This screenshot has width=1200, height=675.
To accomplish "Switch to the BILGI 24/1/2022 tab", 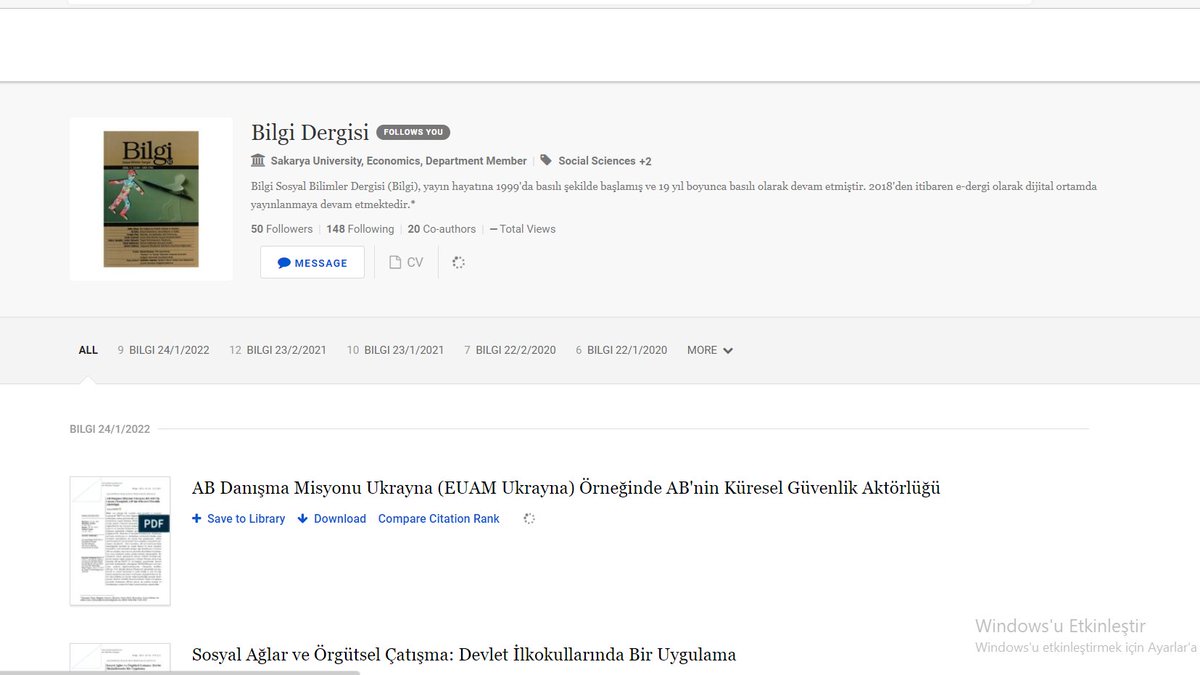I will pos(163,350).
